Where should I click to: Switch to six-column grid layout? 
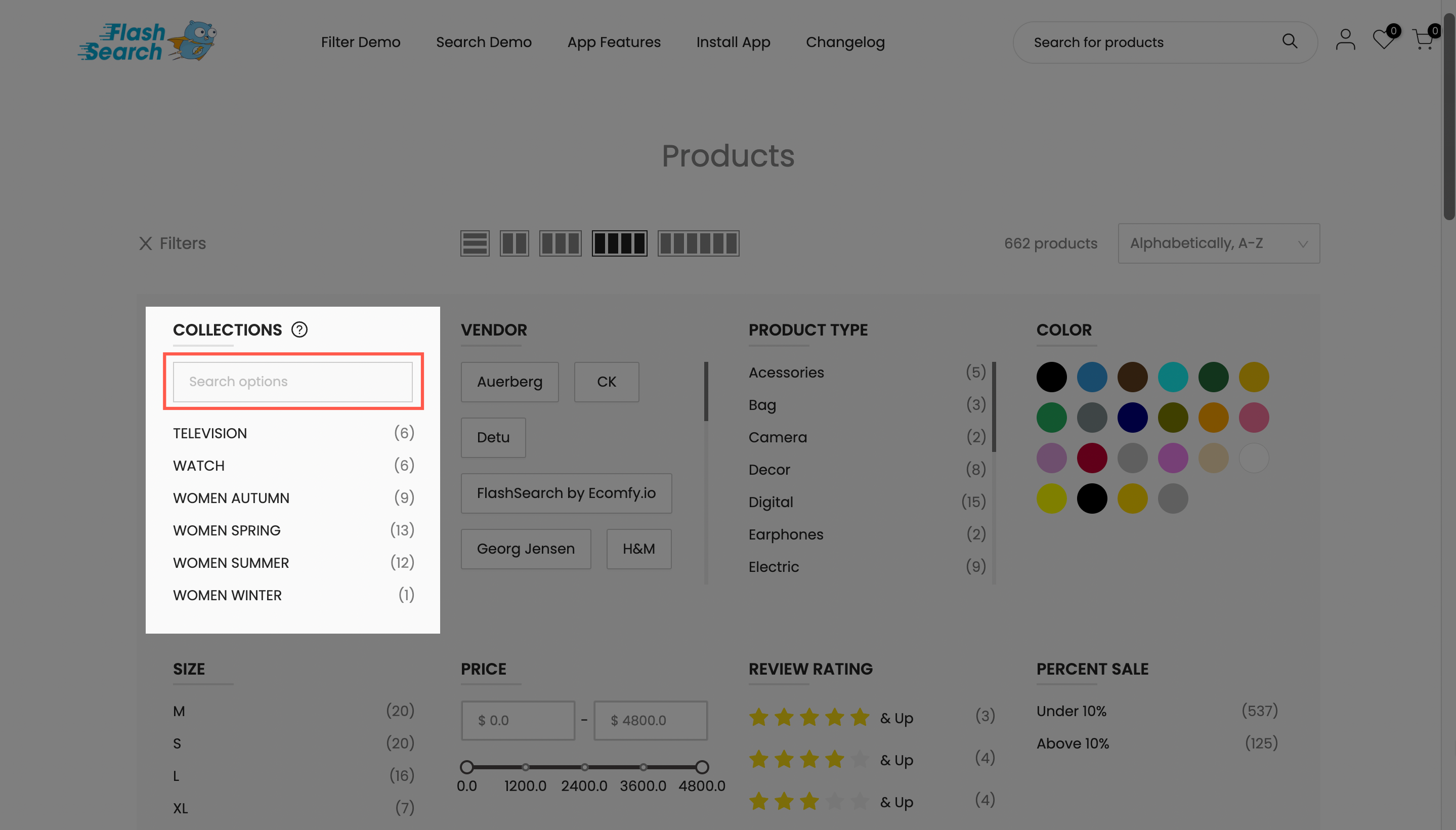point(698,243)
